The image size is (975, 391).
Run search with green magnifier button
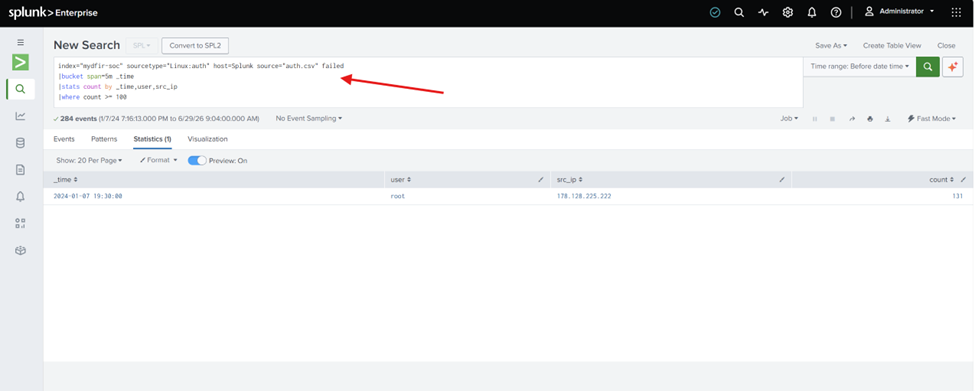tap(928, 67)
